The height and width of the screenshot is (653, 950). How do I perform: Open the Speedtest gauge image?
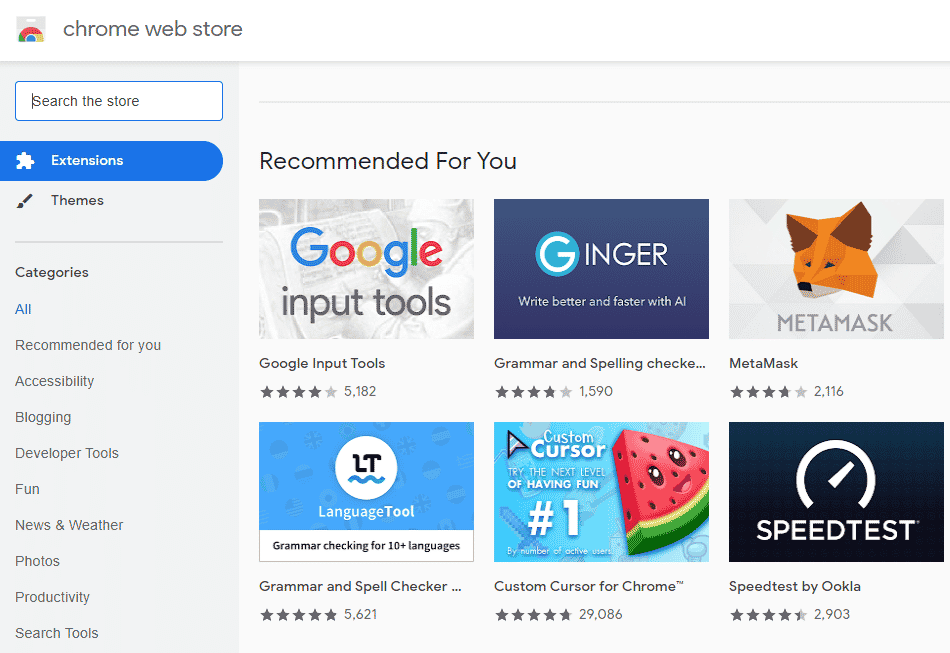tap(836, 491)
